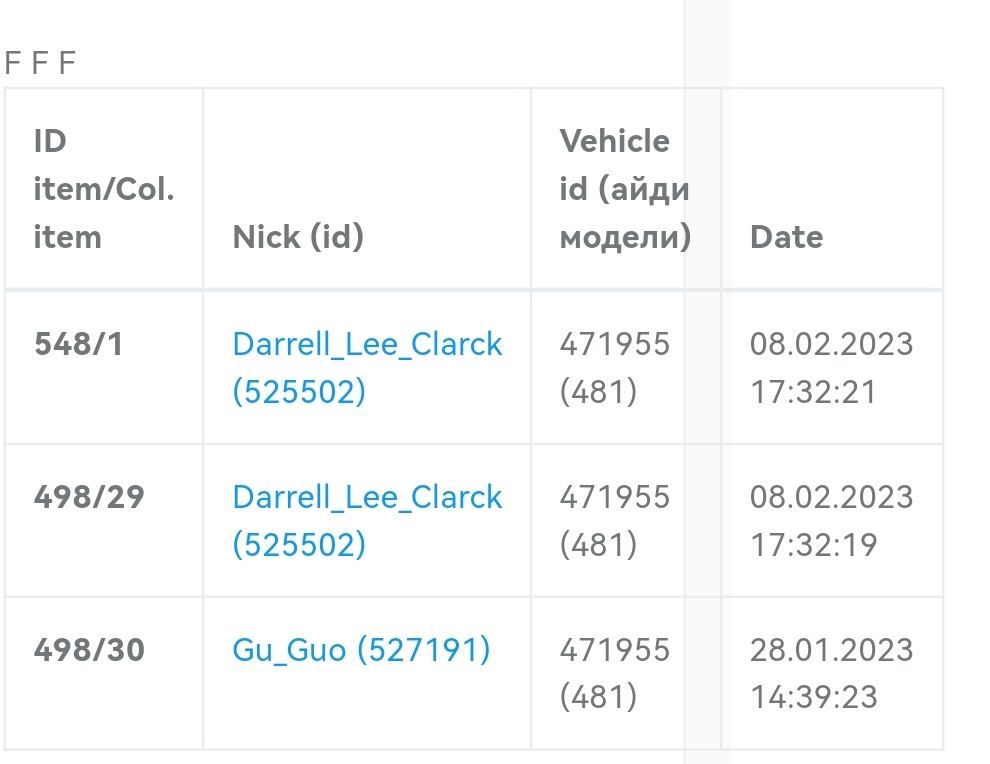Click the F F F text above table
Screen dimensions: 990x764
click(x=40, y=64)
